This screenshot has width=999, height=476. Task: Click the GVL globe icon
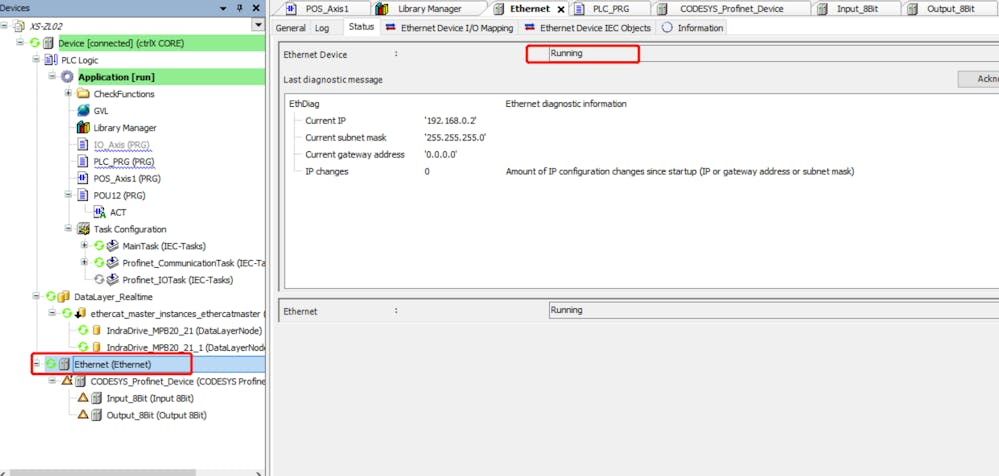pyautogui.click(x=84, y=111)
